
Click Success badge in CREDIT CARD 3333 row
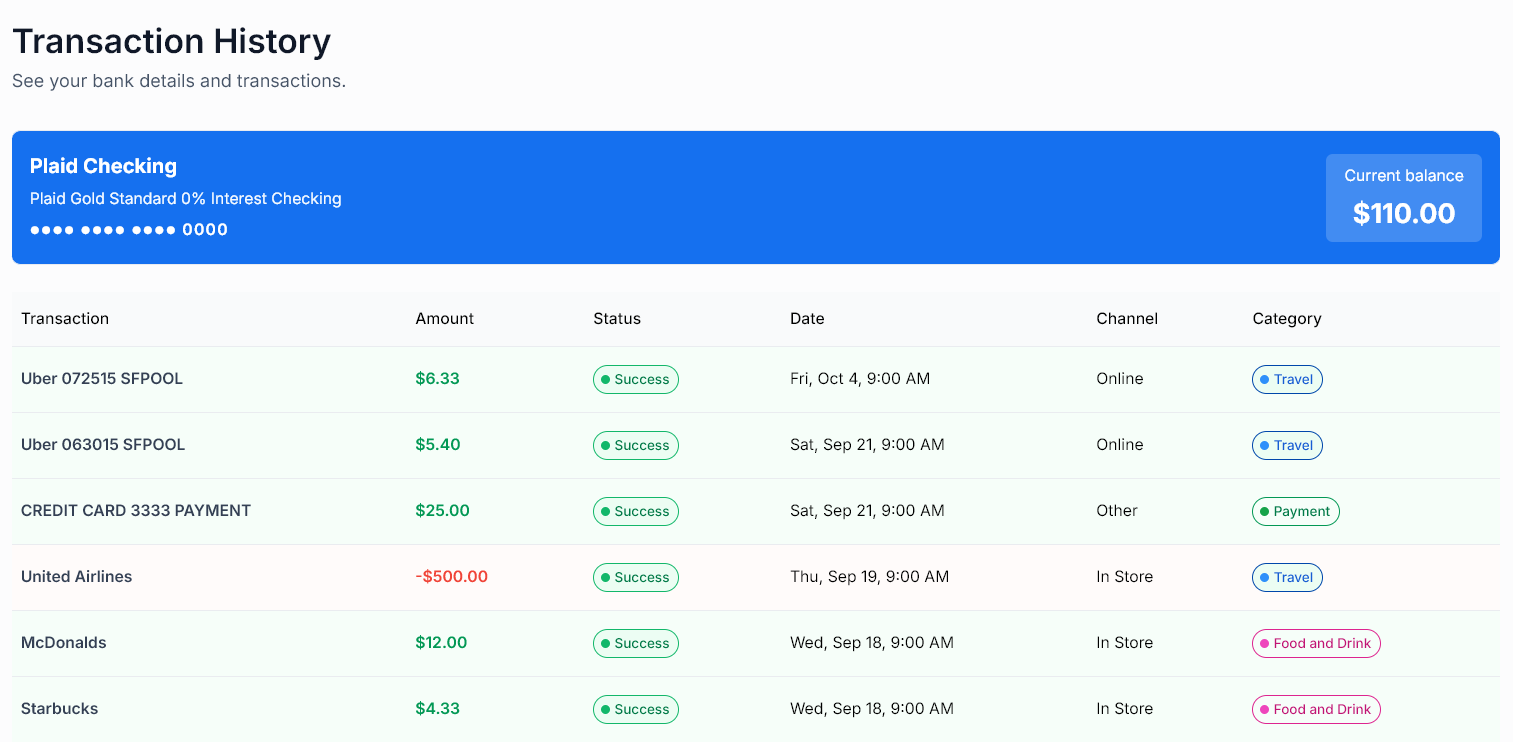[x=636, y=512]
